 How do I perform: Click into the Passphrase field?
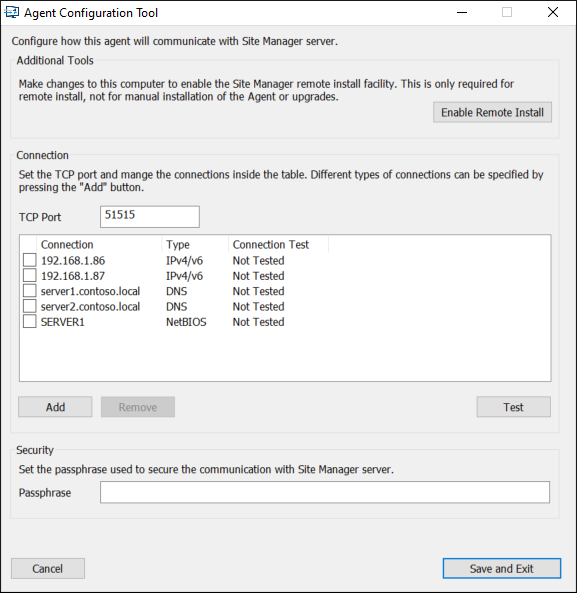325,492
